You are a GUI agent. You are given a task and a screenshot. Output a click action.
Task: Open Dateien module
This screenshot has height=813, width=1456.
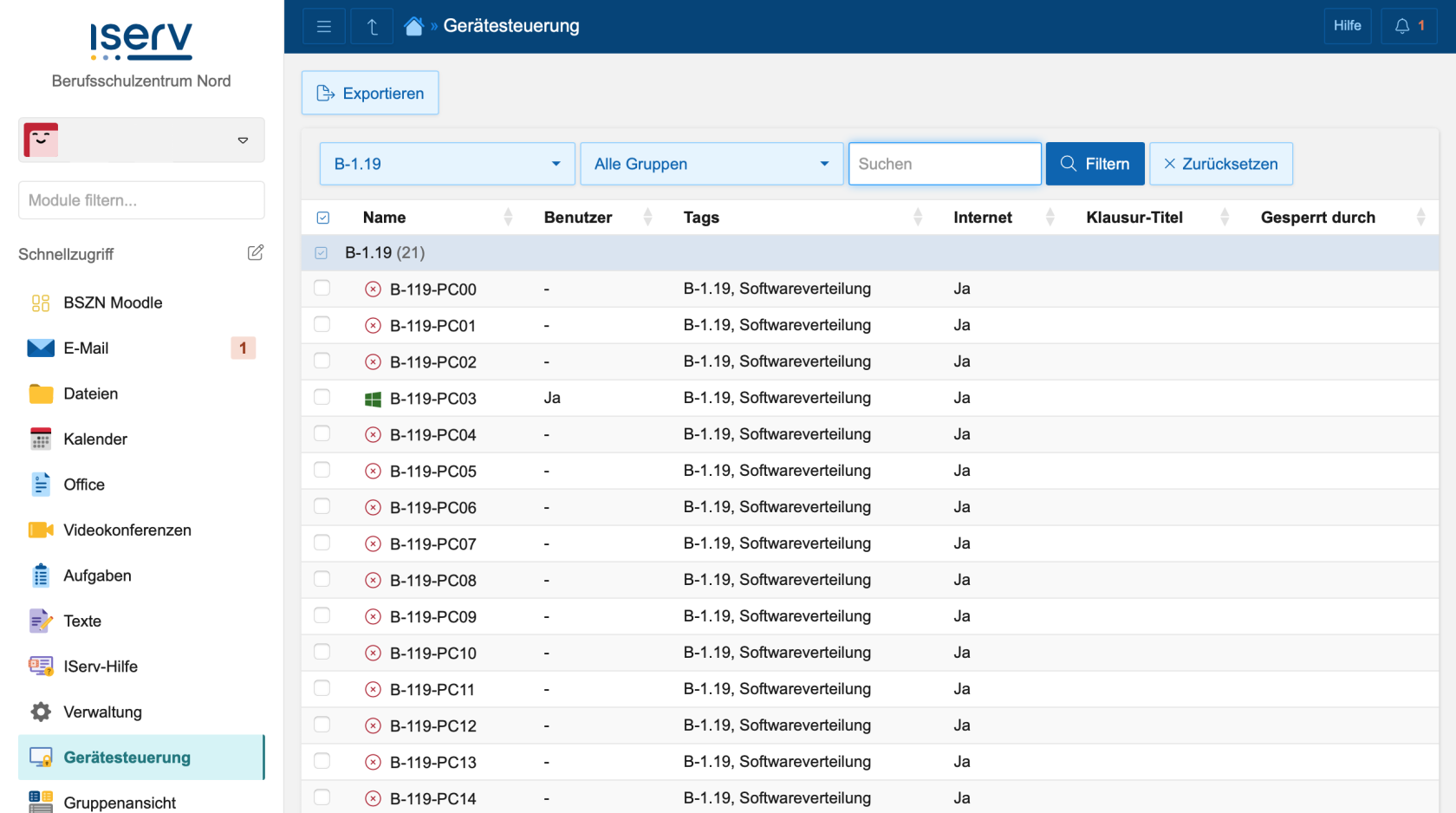point(141,393)
